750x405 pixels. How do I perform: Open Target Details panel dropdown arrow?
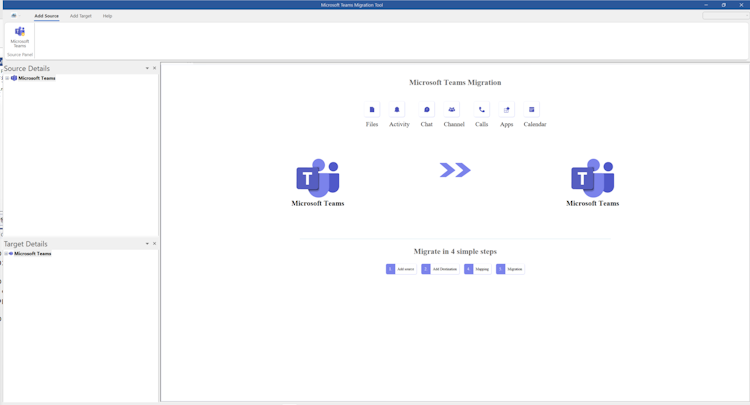(147, 243)
